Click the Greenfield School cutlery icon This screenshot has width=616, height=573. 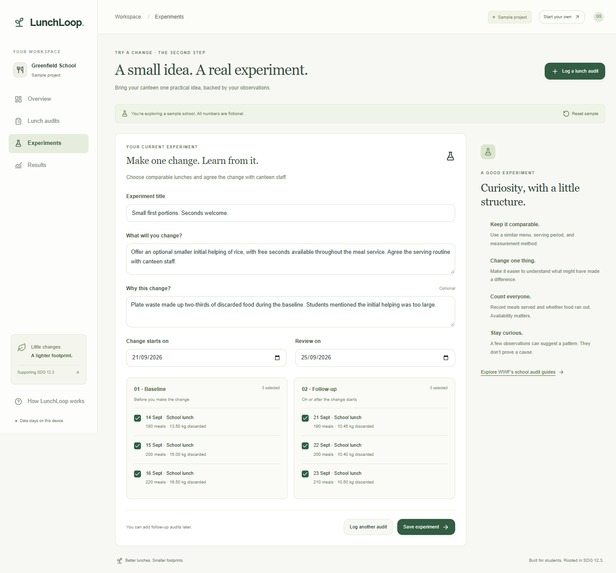coord(20,70)
